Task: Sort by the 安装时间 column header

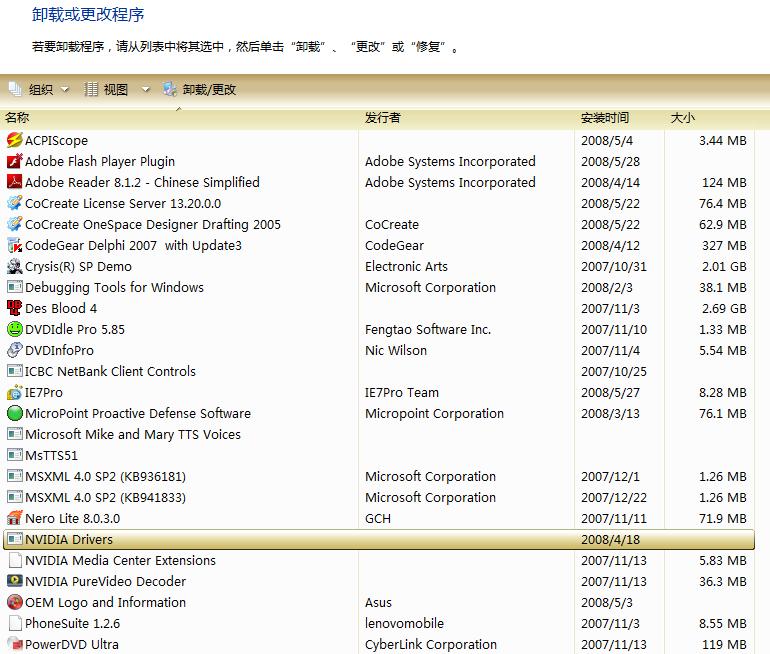Action: [x=619, y=118]
